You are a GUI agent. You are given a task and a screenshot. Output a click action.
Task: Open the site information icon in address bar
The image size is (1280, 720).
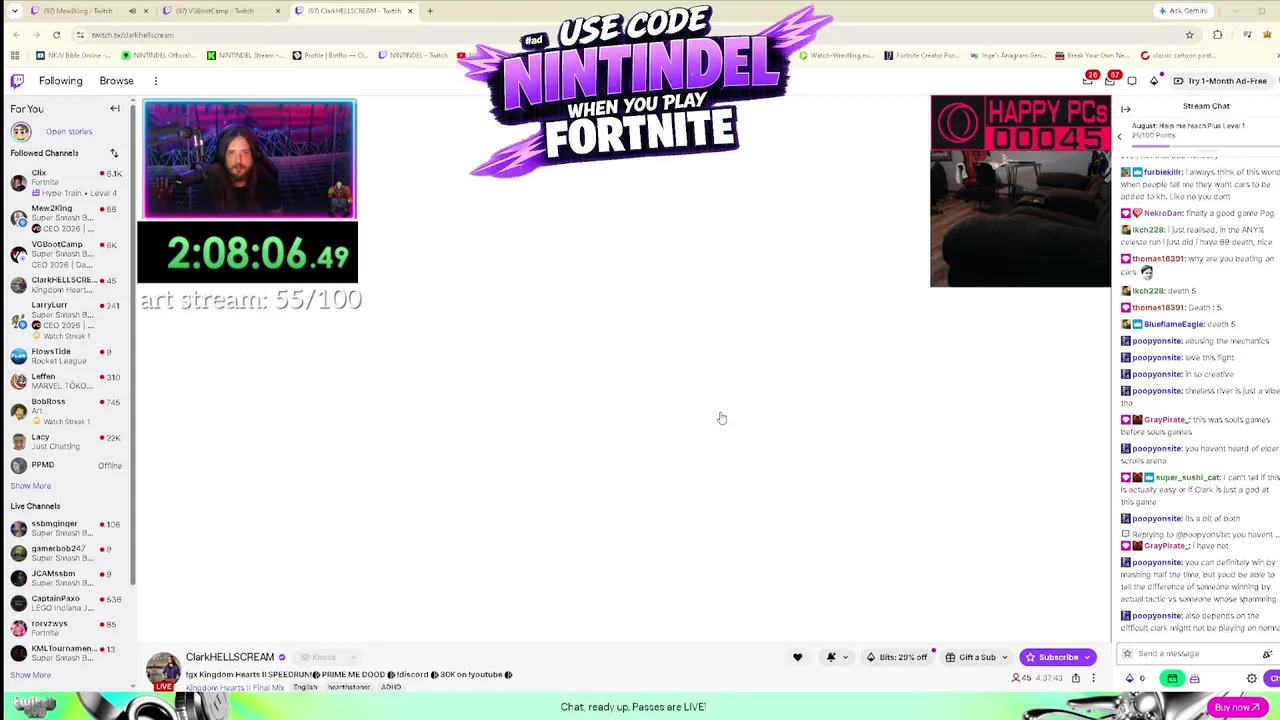[x=80, y=35]
